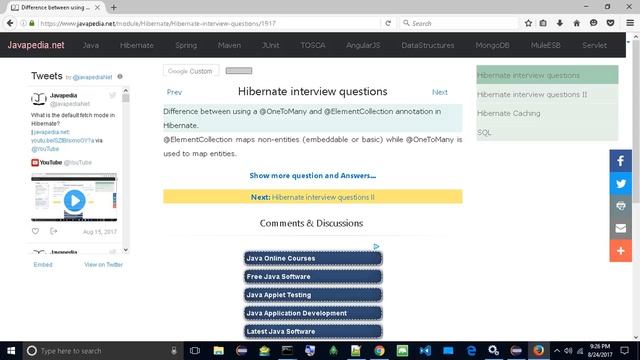Viewport: 640px width, 360px height.
Task: Select SQL sidebar item
Action: 547,132
